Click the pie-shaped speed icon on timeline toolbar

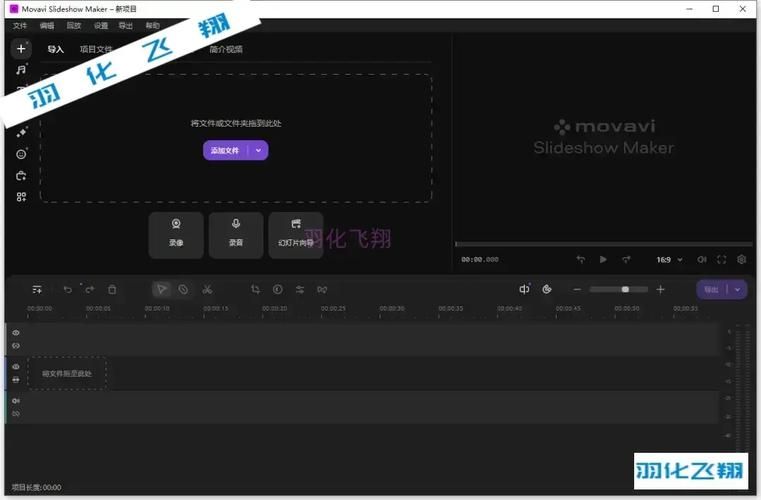[x=547, y=289]
